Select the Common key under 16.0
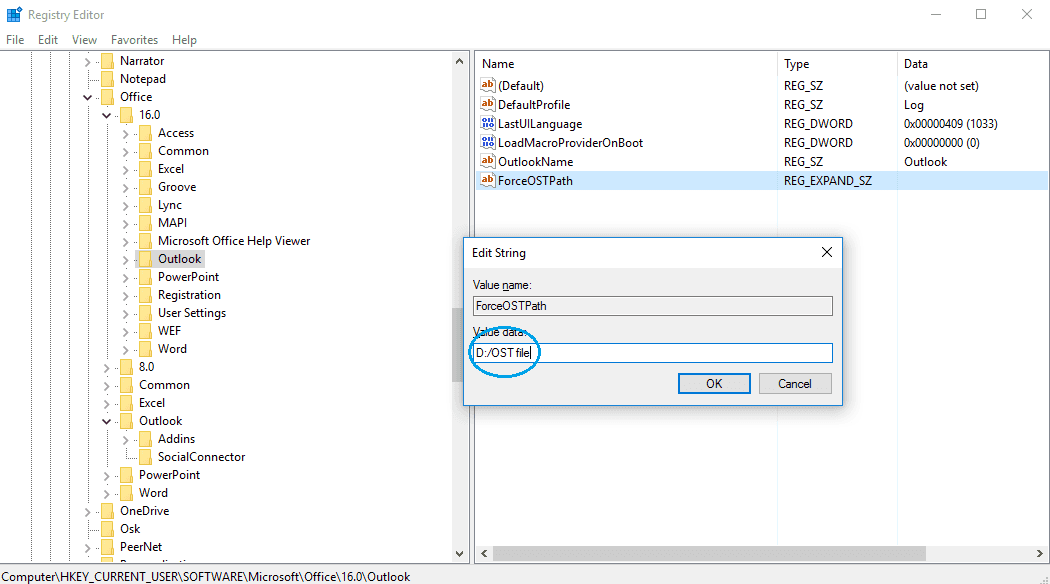The height and width of the screenshot is (584, 1050). (x=183, y=151)
